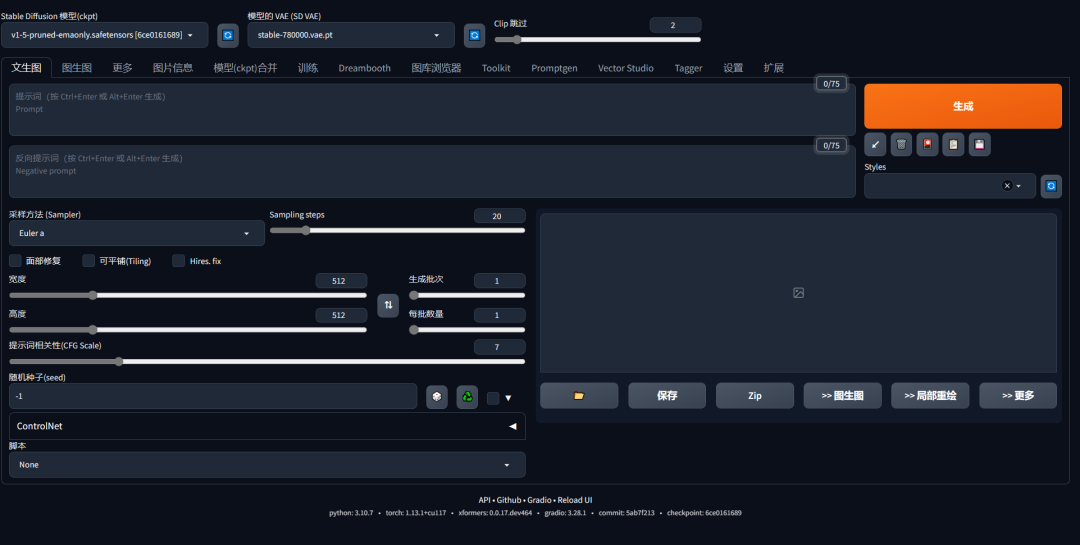This screenshot has width=1080, height=545.
Task: Open the 脚本 None dropdown
Action: tap(267, 465)
